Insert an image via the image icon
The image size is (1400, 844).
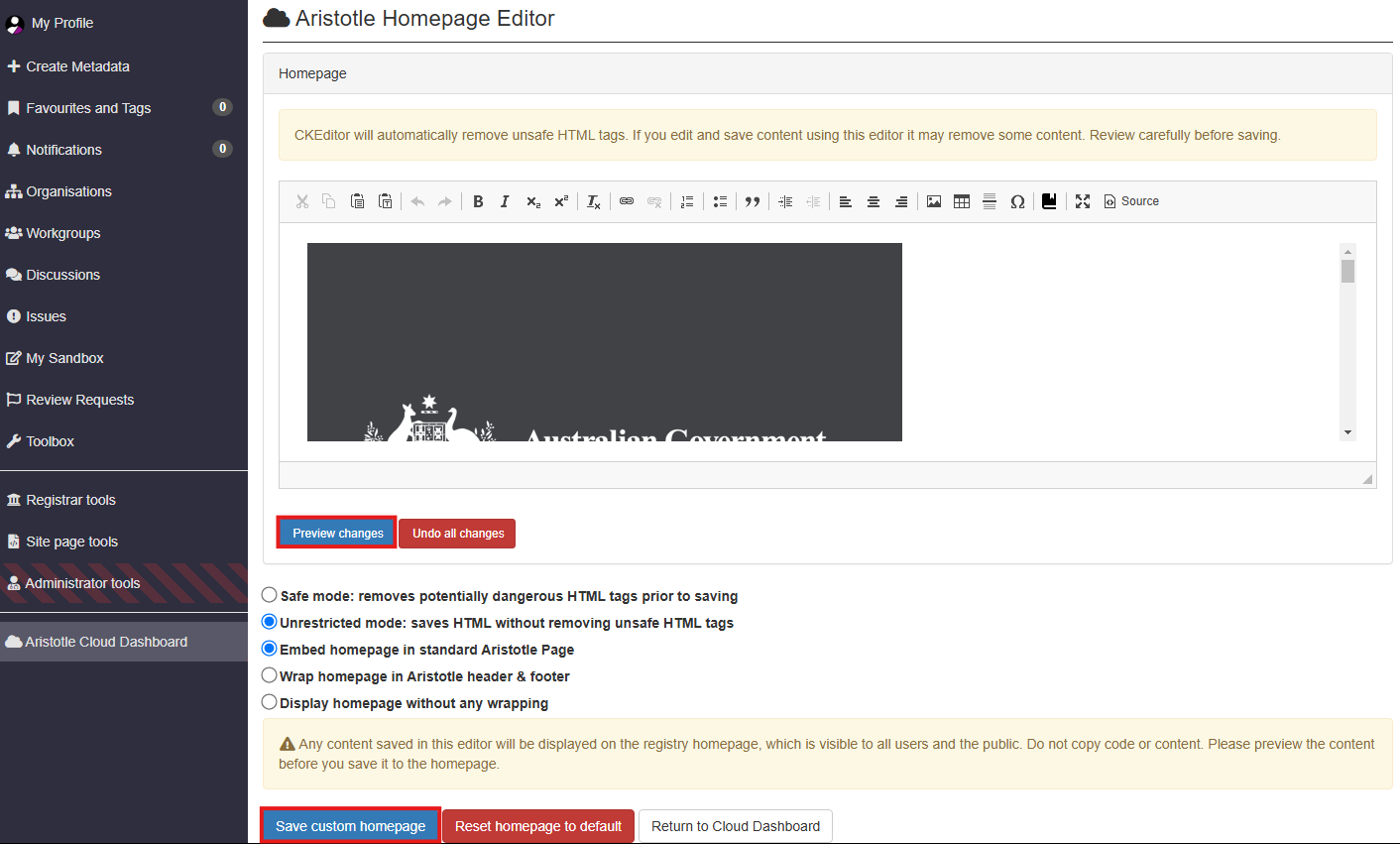click(x=934, y=201)
